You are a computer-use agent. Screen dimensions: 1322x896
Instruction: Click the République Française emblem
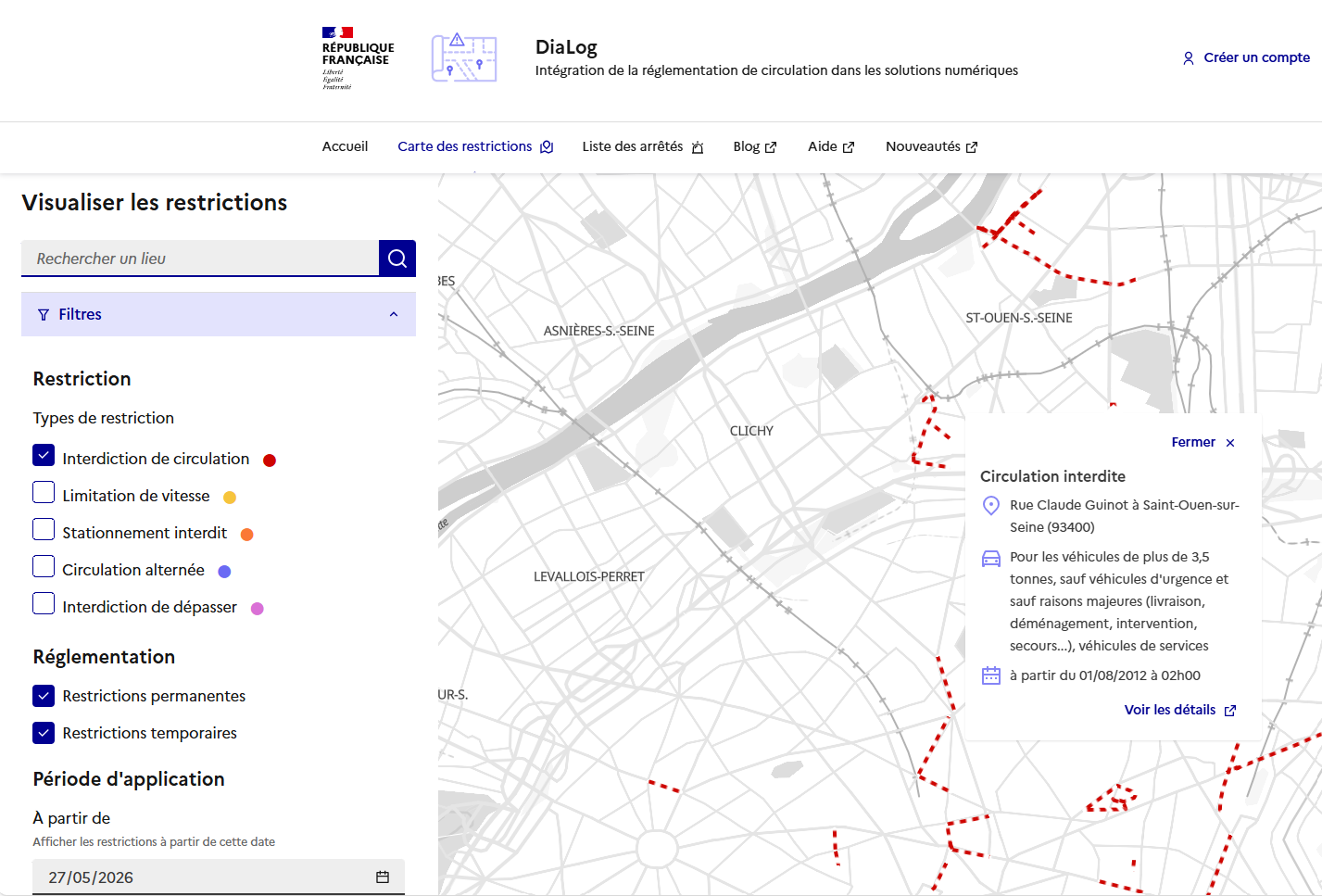(358, 58)
